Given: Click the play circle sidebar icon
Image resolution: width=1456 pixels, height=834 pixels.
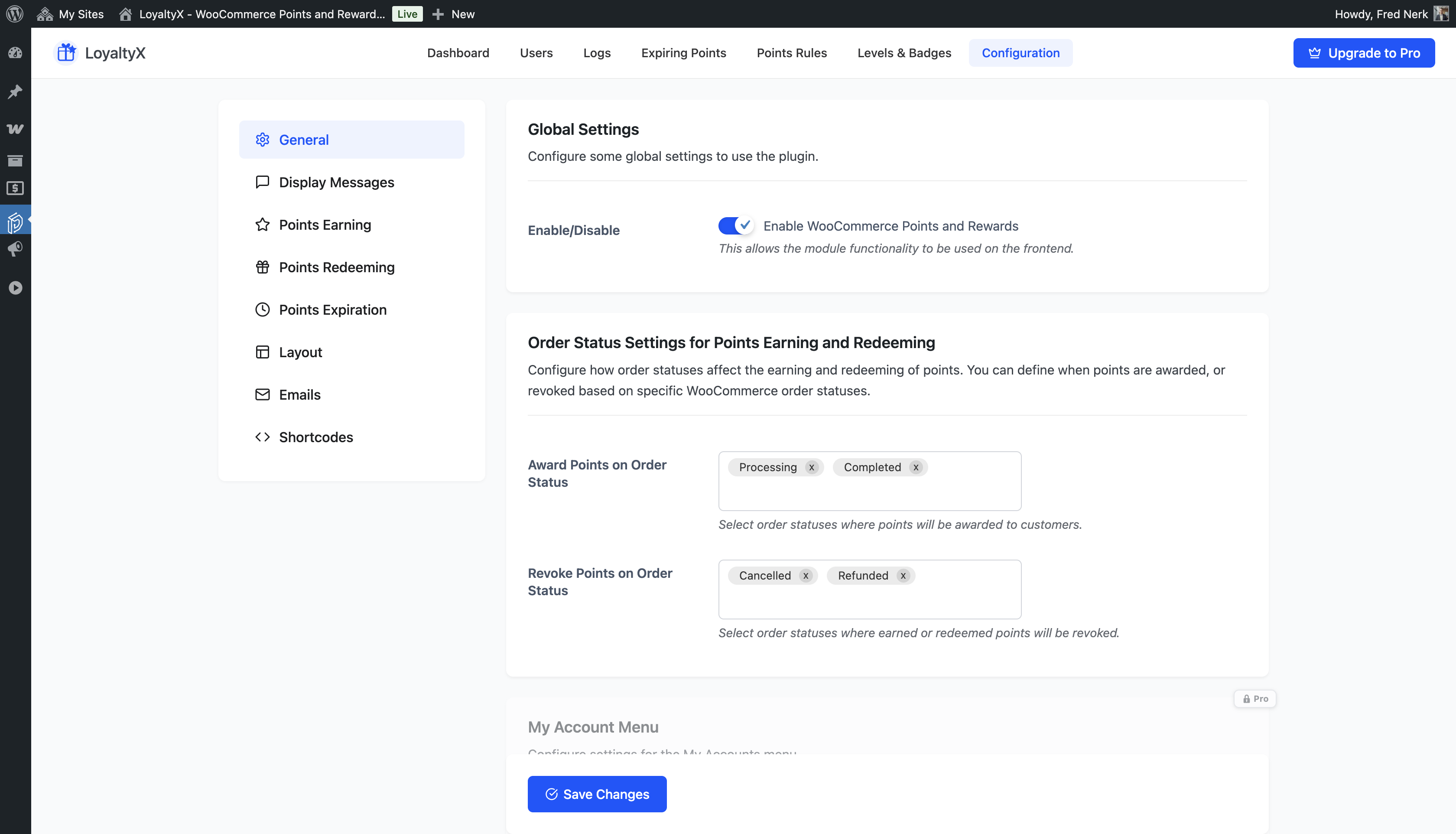Looking at the screenshot, I should 15,287.
